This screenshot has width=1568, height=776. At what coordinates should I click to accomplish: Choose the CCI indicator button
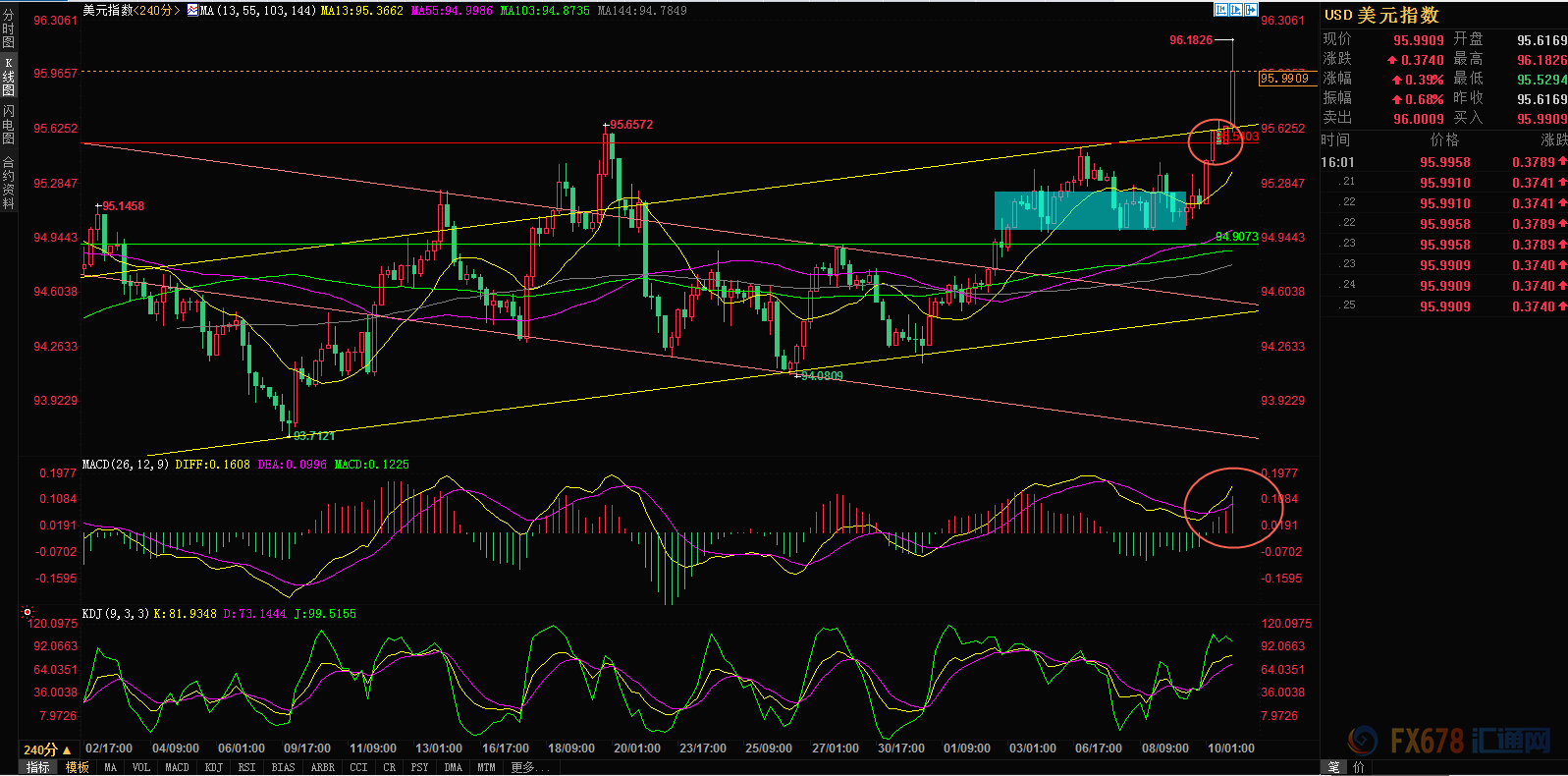tap(358, 767)
